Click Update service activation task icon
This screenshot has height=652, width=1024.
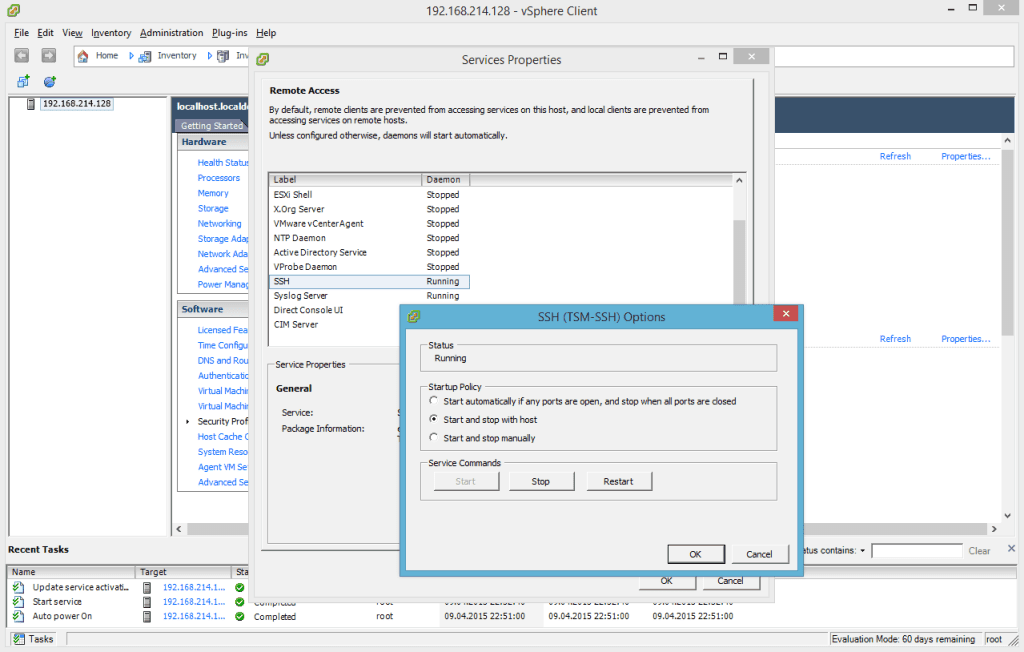point(18,587)
